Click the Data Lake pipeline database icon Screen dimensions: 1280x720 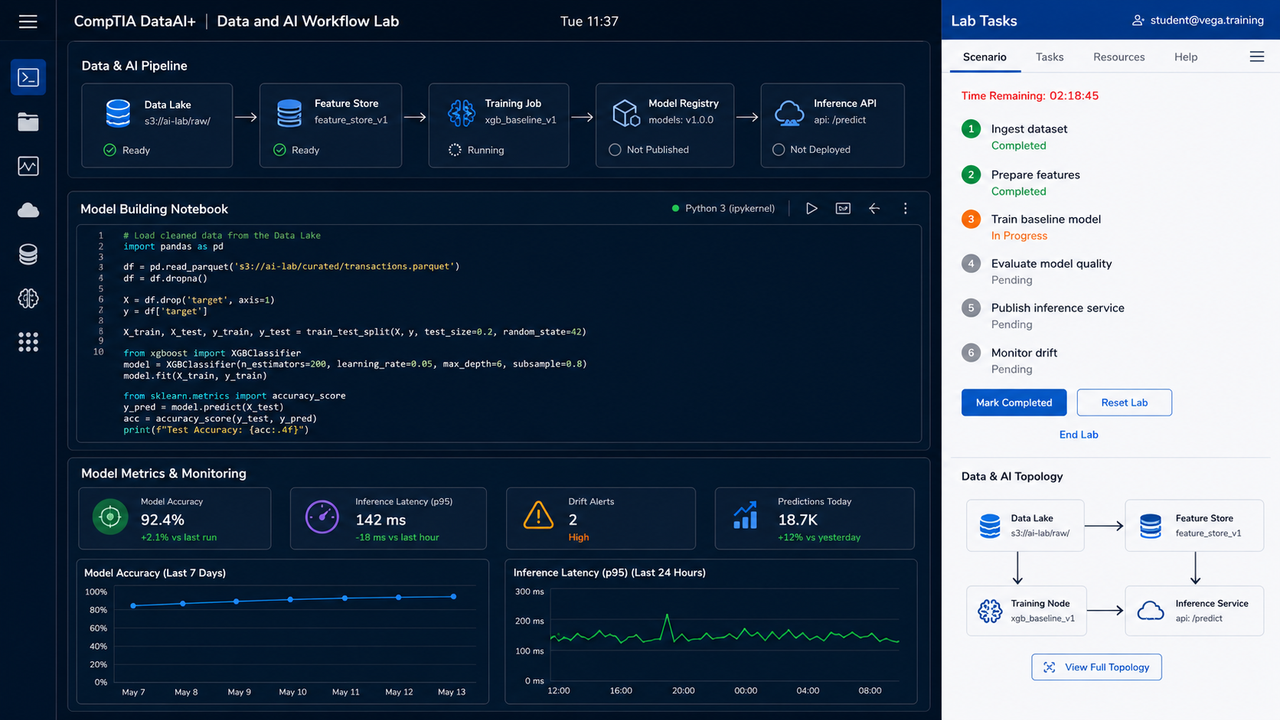click(118, 113)
